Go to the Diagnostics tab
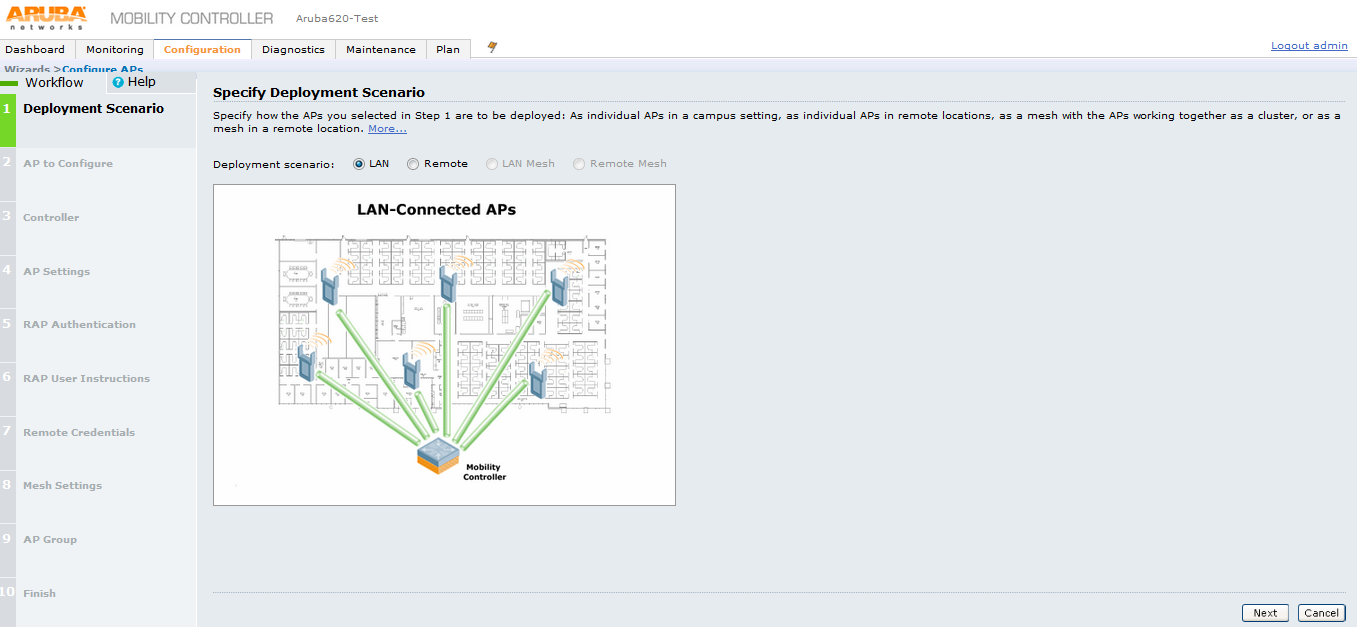The height and width of the screenshot is (627, 1357). [293, 49]
